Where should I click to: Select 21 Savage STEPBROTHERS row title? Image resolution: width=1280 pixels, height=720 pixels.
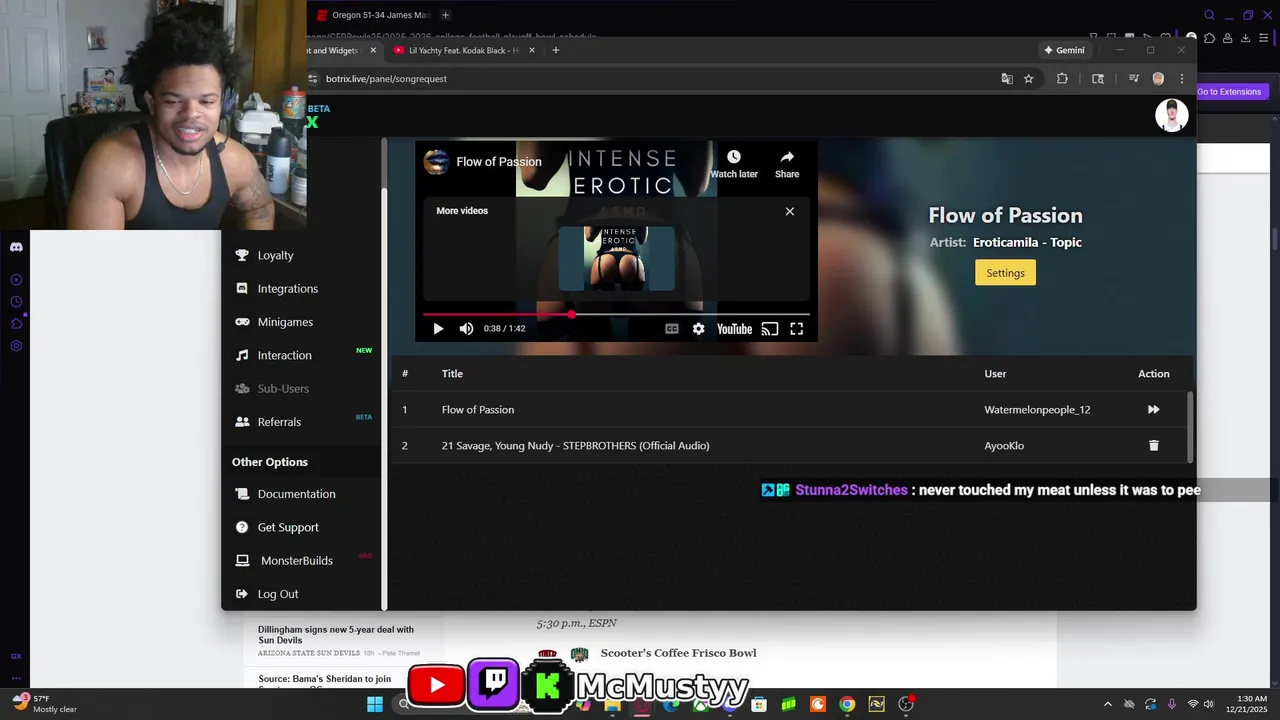576,446
